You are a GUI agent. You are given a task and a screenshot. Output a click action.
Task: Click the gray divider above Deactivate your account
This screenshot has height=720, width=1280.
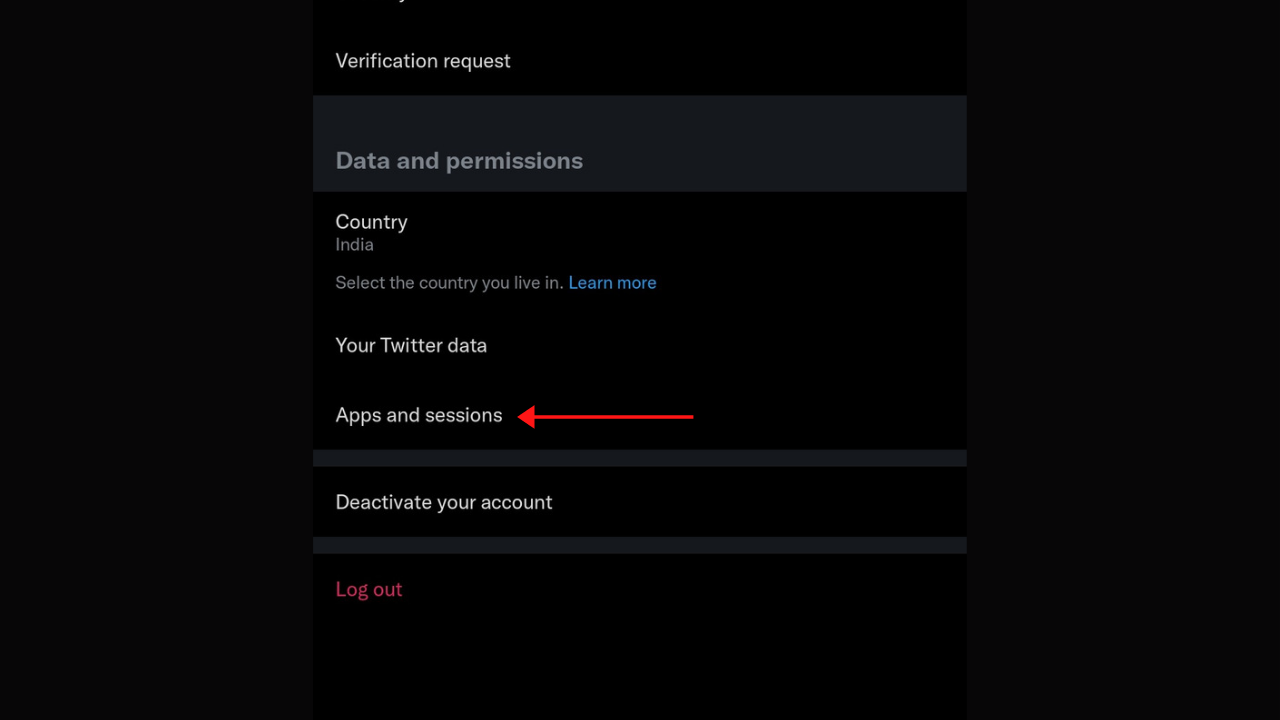[639, 458]
